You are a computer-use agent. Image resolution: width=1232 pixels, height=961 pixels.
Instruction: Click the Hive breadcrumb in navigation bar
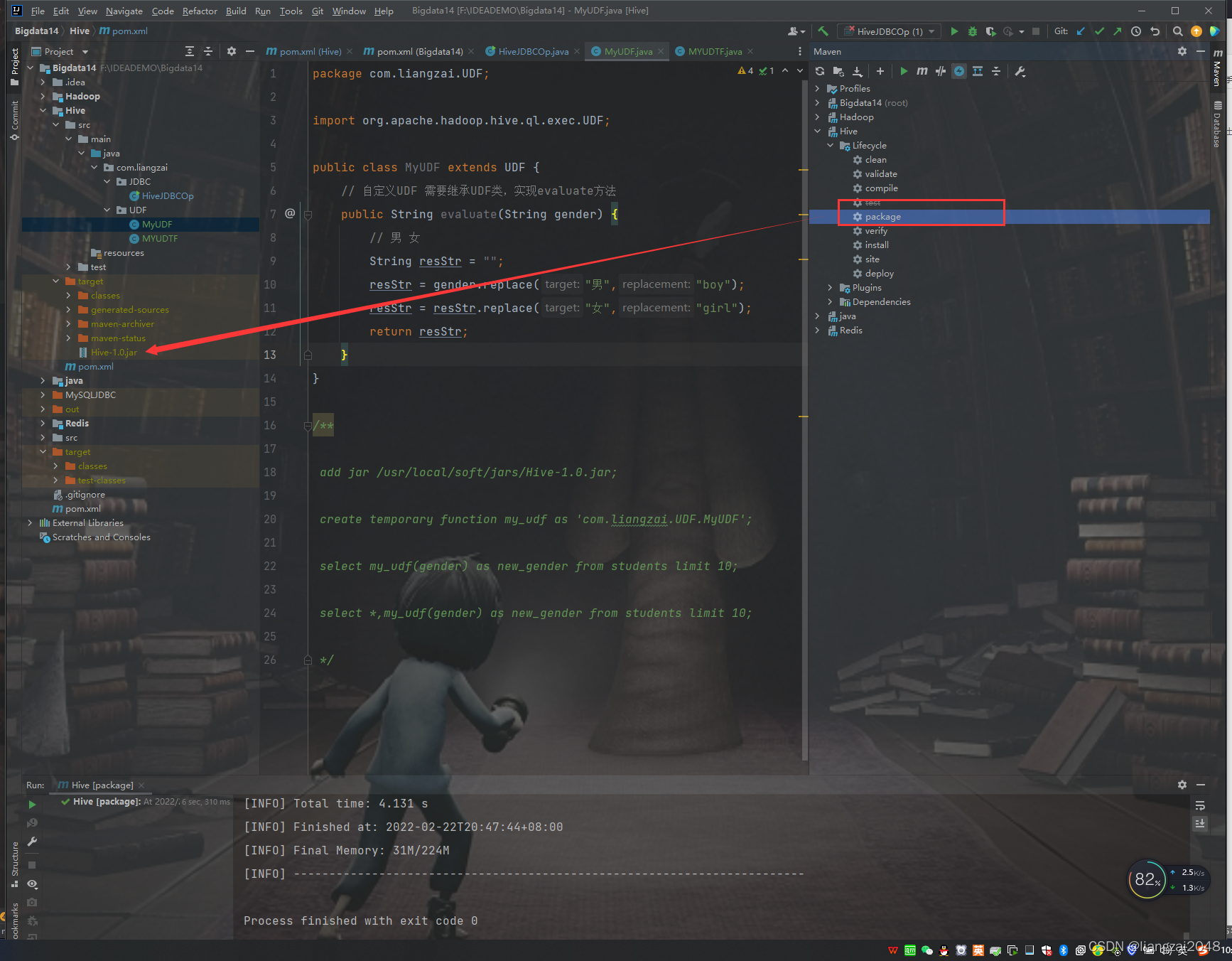pyautogui.click(x=80, y=31)
